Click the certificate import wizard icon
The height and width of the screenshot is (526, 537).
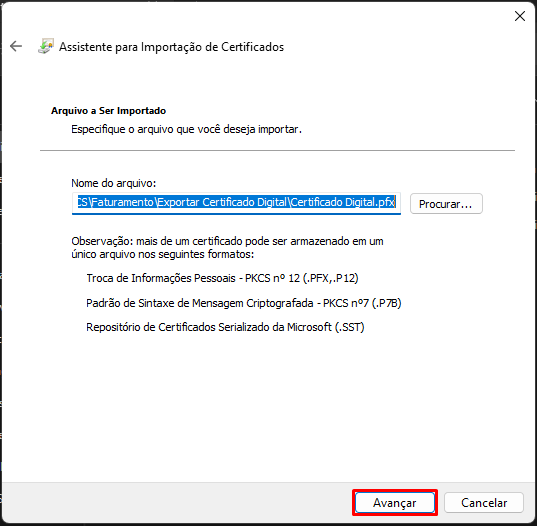click(46, 46)
